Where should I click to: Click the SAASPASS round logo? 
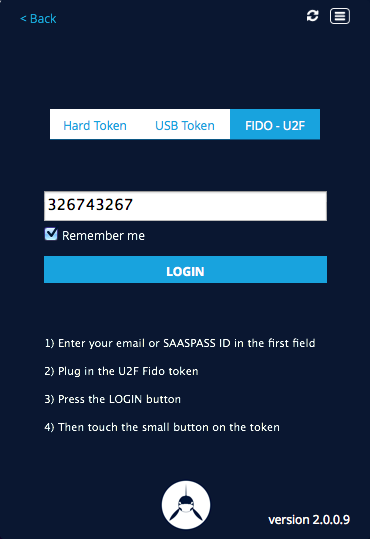tap(186, 505)
